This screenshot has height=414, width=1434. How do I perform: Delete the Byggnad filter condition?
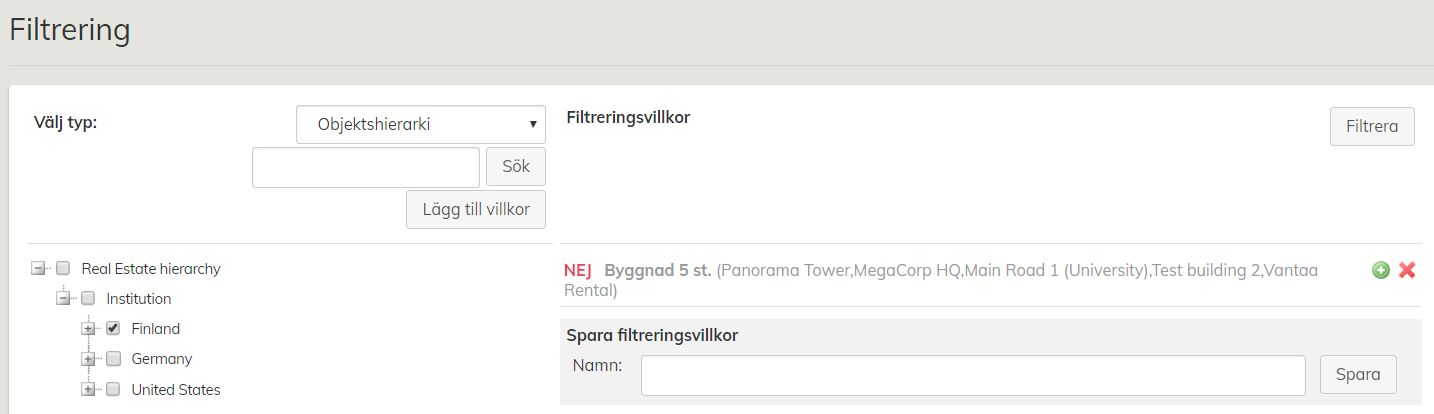[1407, 270]
